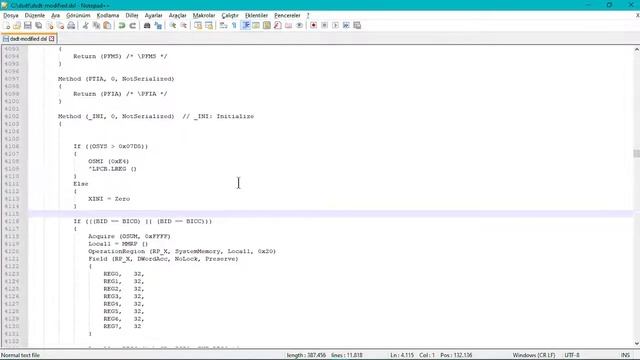This screenshot has width=640, height=360.
Task: Click the 'OperationRegion (RP_X, SystemMemory' line
Action: click(182, 251)
